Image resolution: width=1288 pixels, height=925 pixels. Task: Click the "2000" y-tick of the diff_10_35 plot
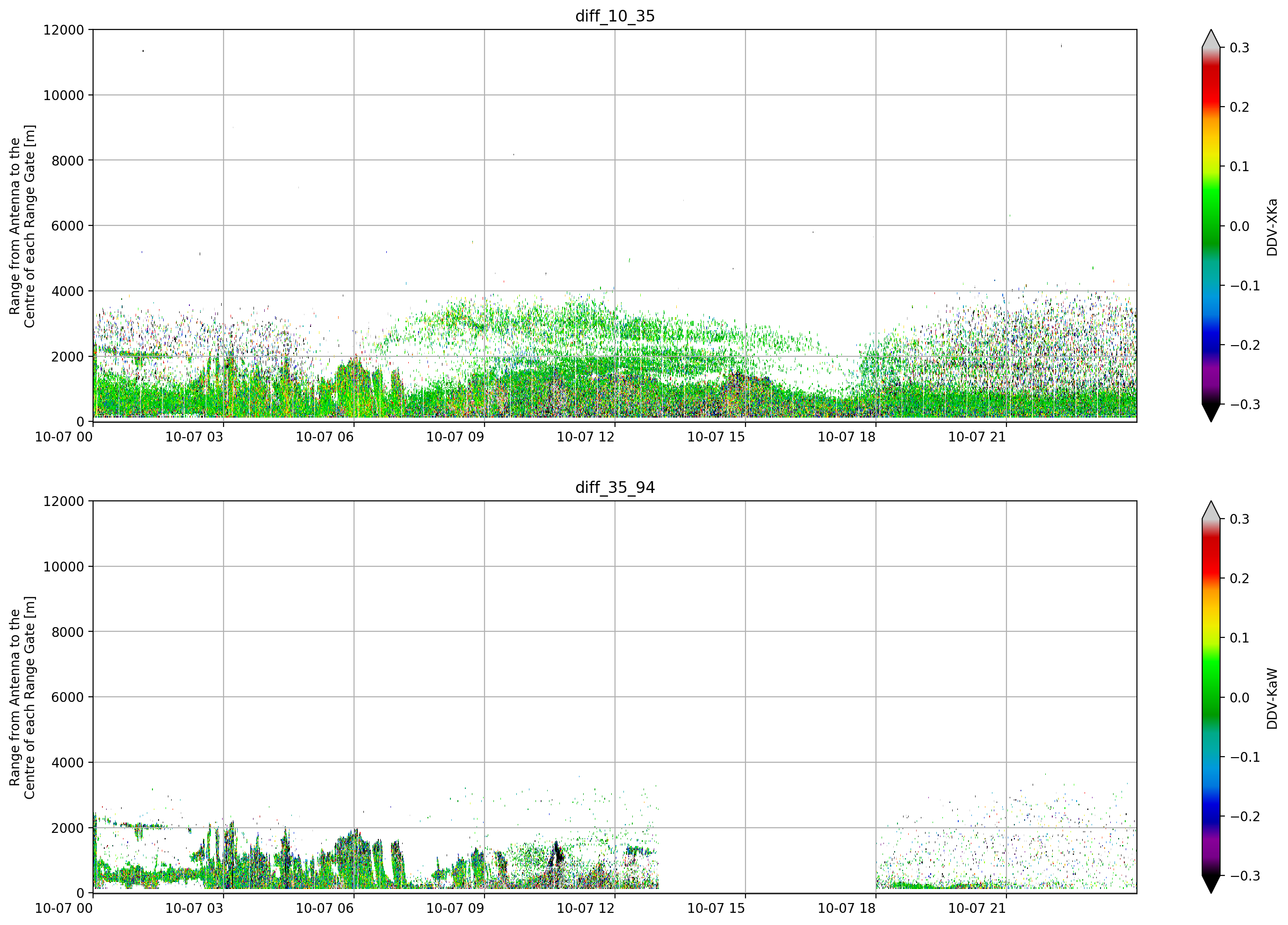tap(67, 357)
